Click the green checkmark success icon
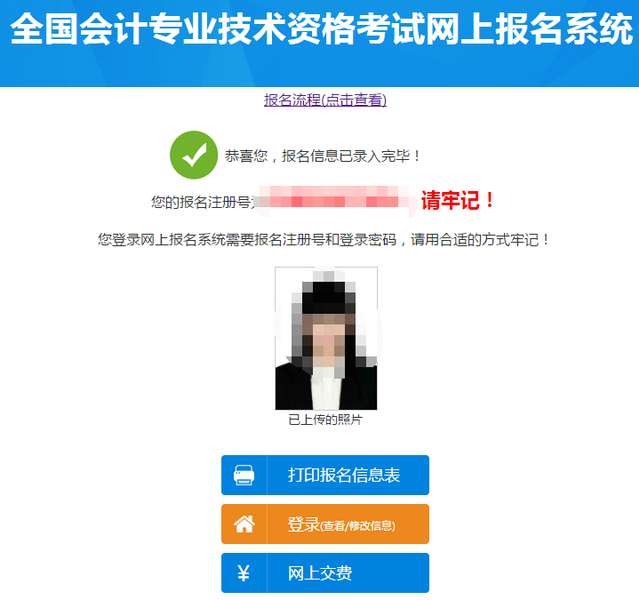Viewport: 639px width, 600px height. [194, 155]
